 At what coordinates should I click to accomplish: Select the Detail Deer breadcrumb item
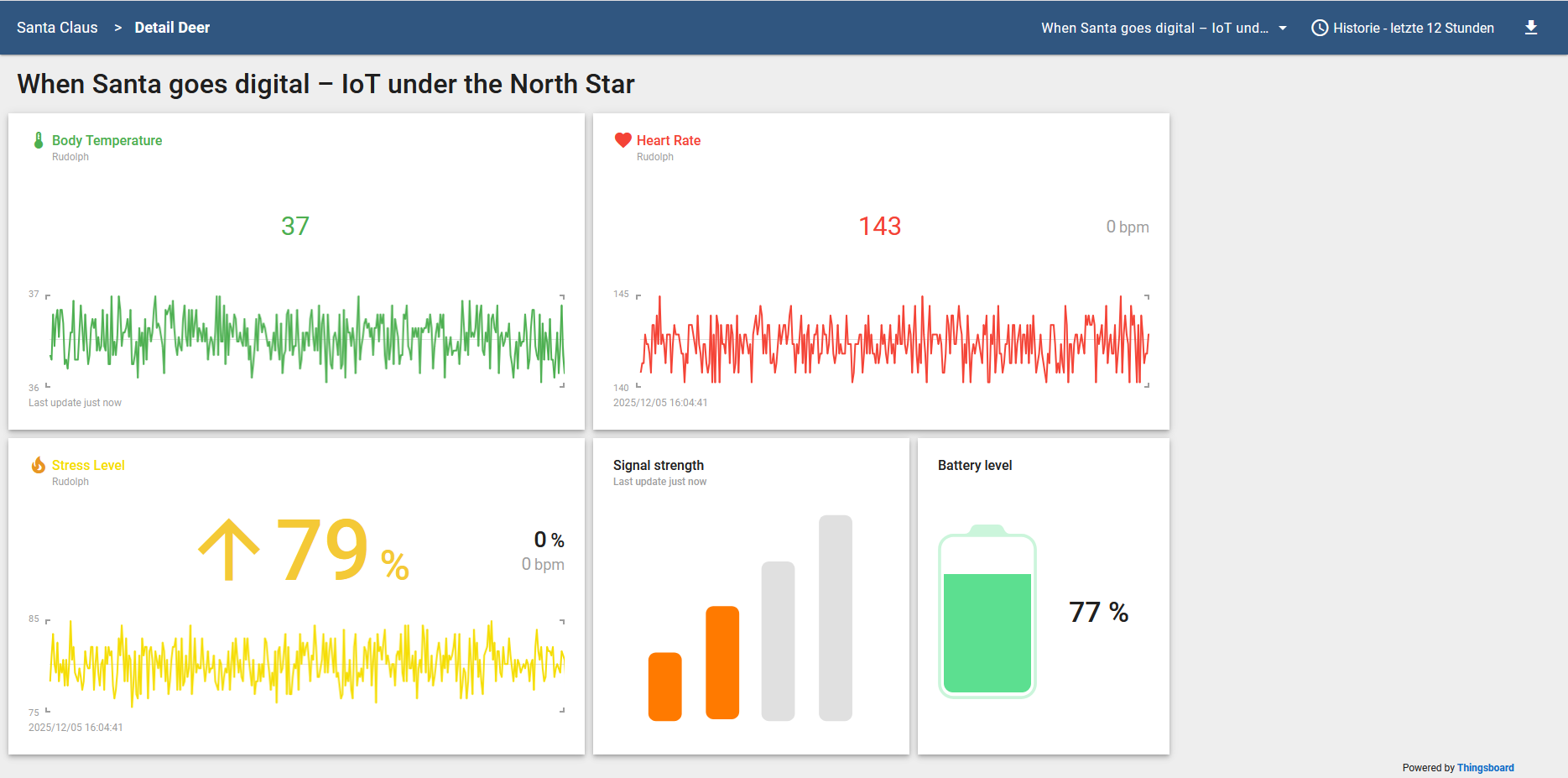click(172, 28)
